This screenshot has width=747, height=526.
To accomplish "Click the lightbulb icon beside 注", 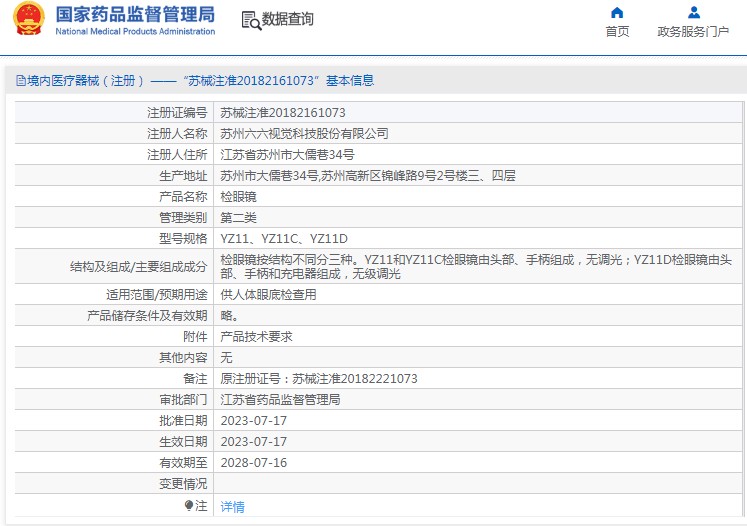I will (189, 506).
